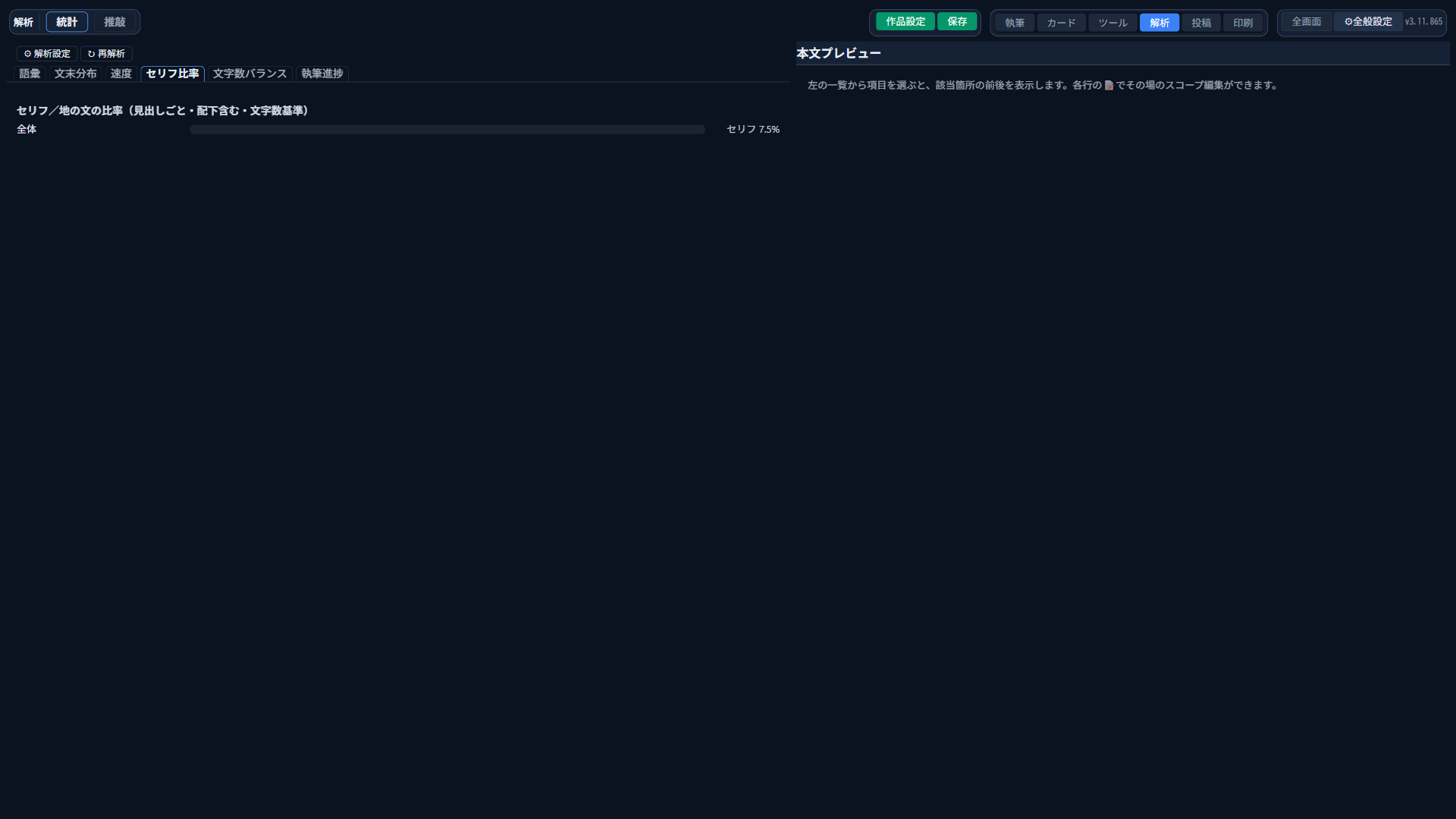The height and width of the screenshot is (819, 1456).
Task: Open 解析設定 settings button
Action: click(47, 54)
